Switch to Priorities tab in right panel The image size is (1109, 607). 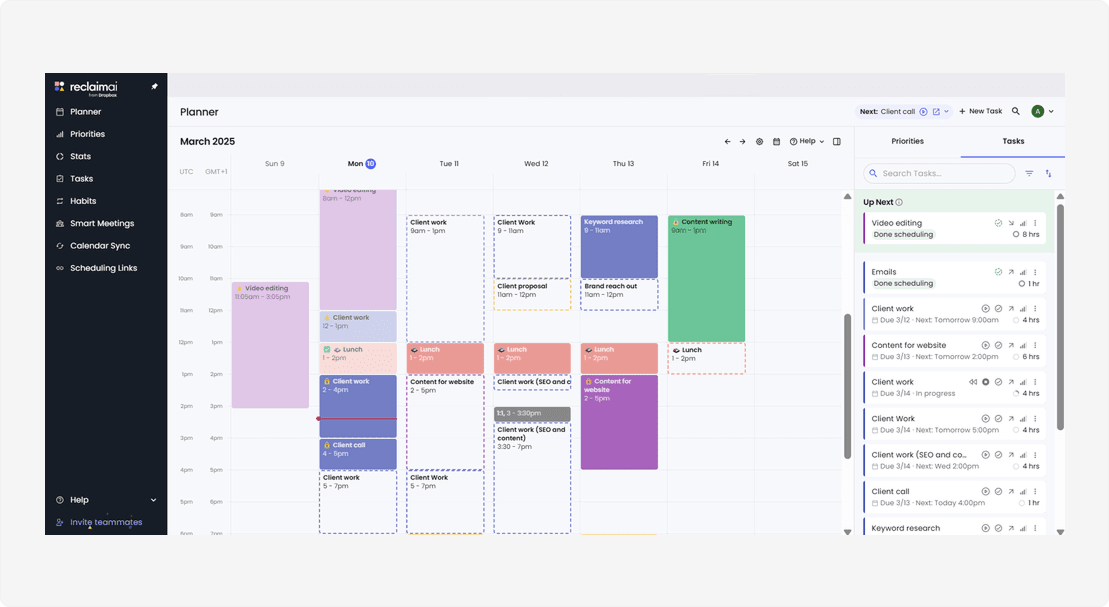[907, 141]
